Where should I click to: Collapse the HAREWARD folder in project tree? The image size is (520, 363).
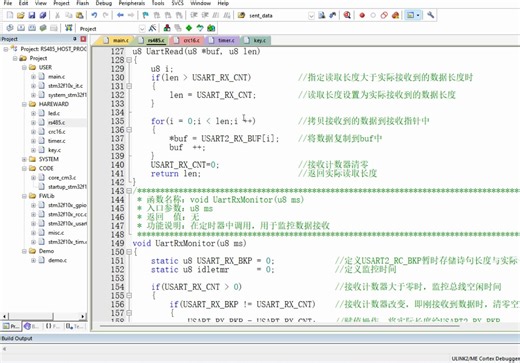tap(24, 104)
